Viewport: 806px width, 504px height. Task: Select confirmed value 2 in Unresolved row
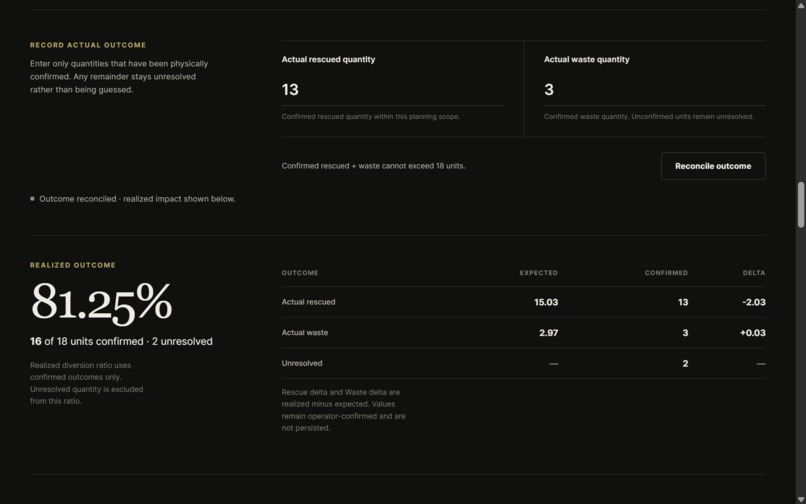pos(685,364)
